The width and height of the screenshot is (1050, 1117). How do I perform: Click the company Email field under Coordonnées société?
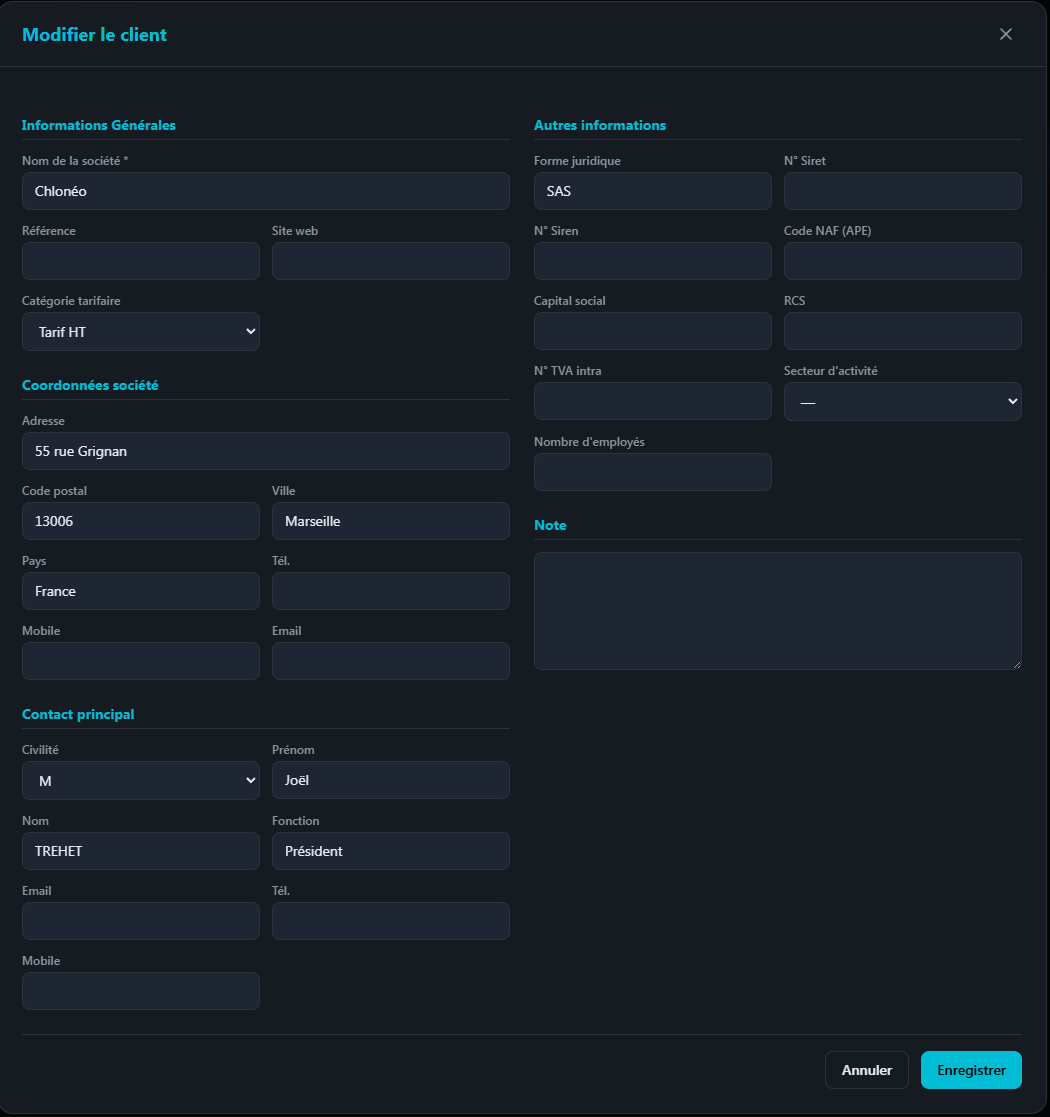click(x=390, y=660)
